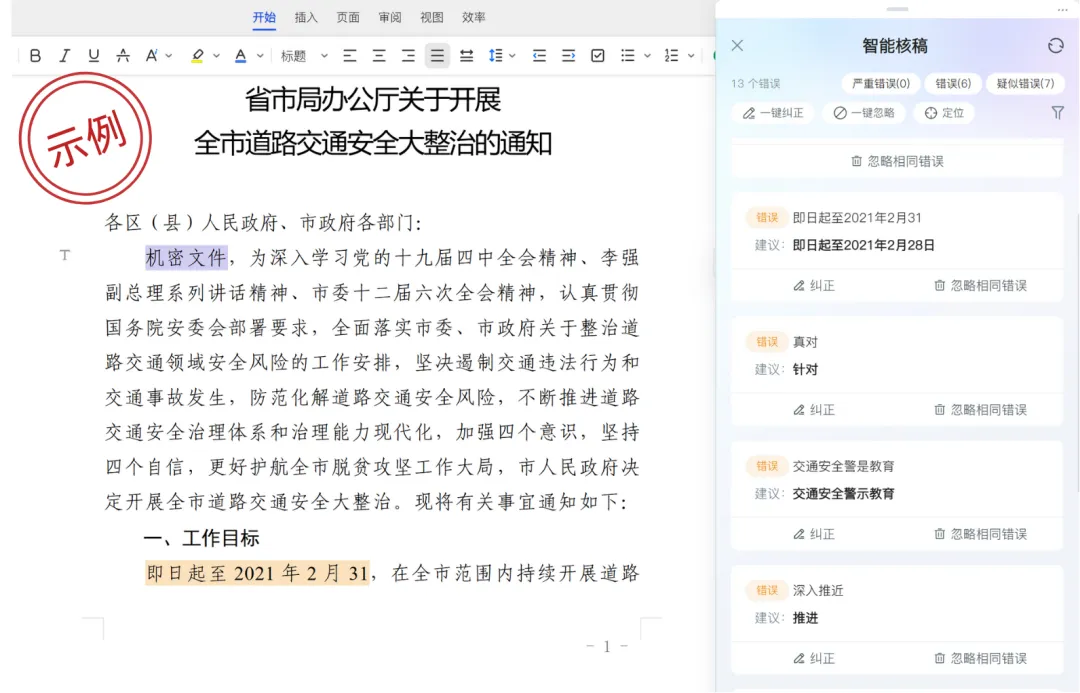The image size is (1080, 693).
Task: Toggle the 错误(6) filter chip
Action: click(x=952, y=84)
